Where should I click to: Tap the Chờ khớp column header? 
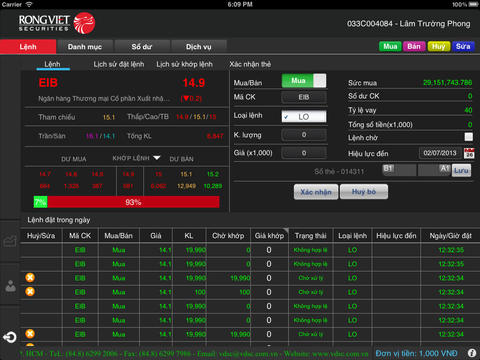[228, 236]
